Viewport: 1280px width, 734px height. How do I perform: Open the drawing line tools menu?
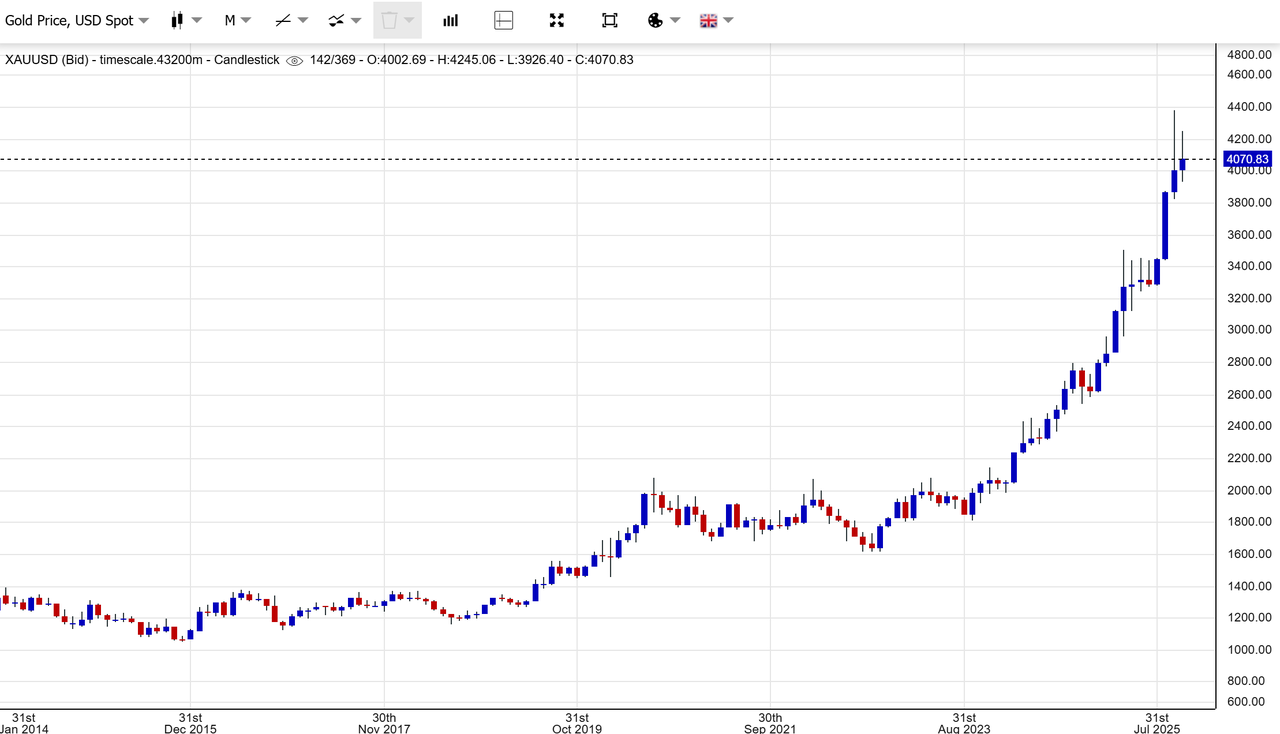click(x=291, y=20)
